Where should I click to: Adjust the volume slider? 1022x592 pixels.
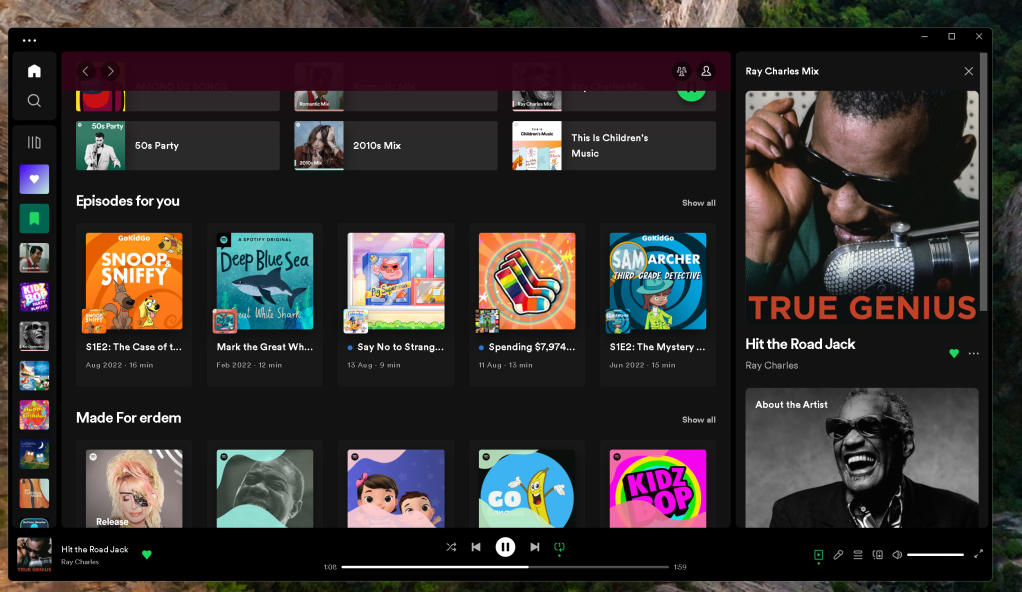[x=935, y=555]
